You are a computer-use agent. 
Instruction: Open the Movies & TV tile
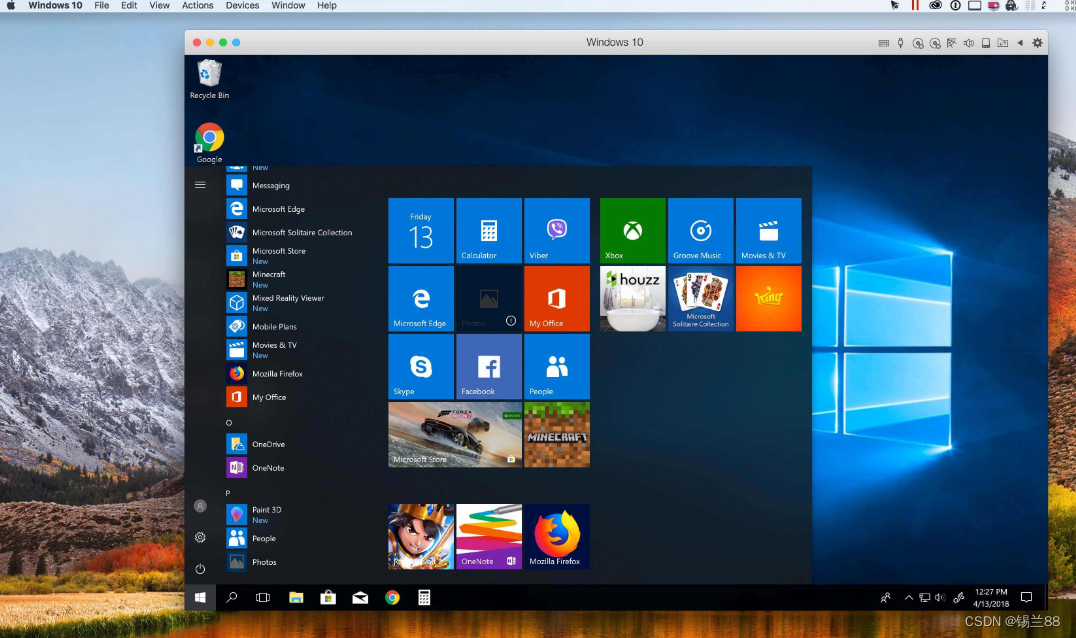coord(769,231)
